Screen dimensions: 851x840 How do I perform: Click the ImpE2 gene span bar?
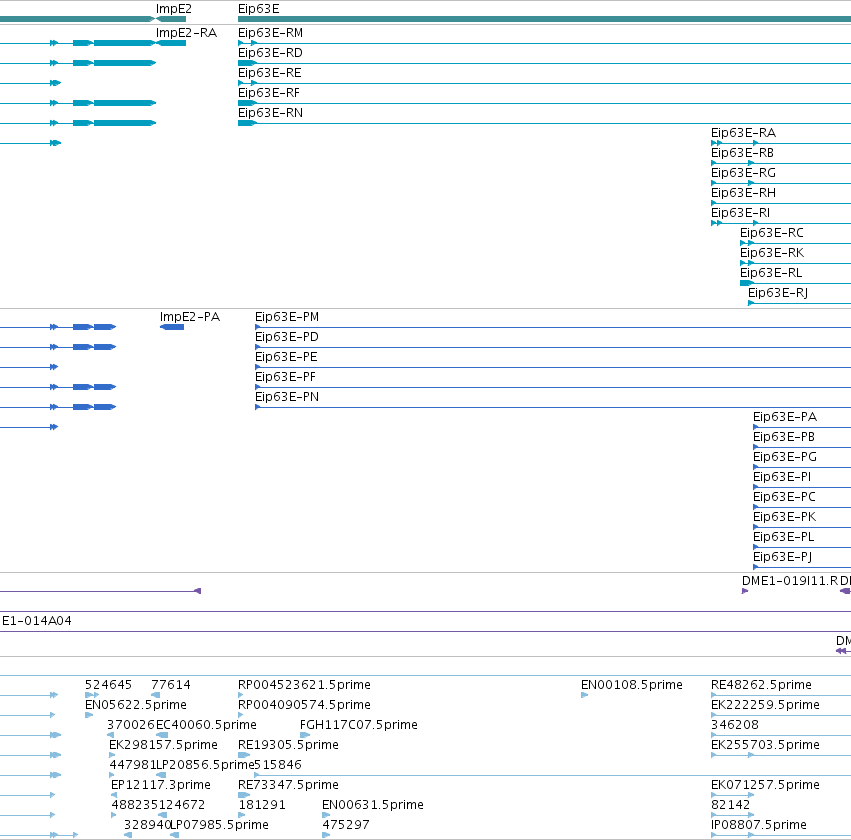tap(171, 20)
